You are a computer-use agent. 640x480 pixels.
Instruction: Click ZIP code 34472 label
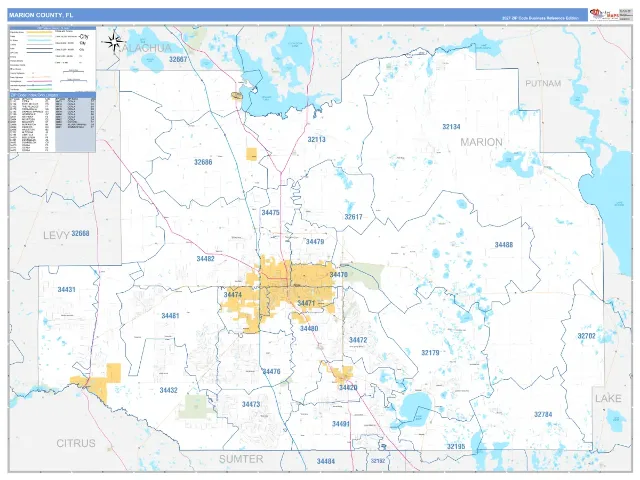click(x=358, y=340)
